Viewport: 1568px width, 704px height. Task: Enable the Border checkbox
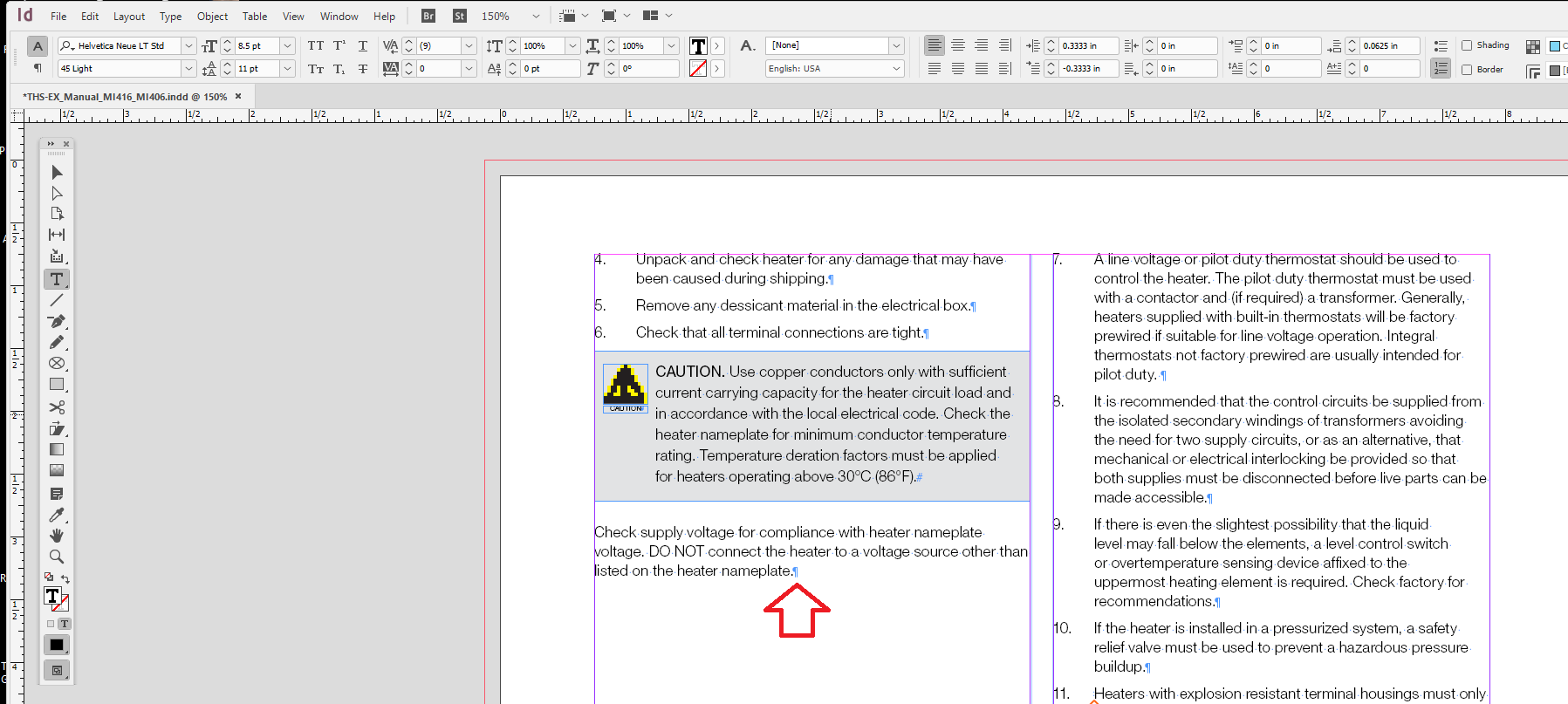coord(1467,69)
